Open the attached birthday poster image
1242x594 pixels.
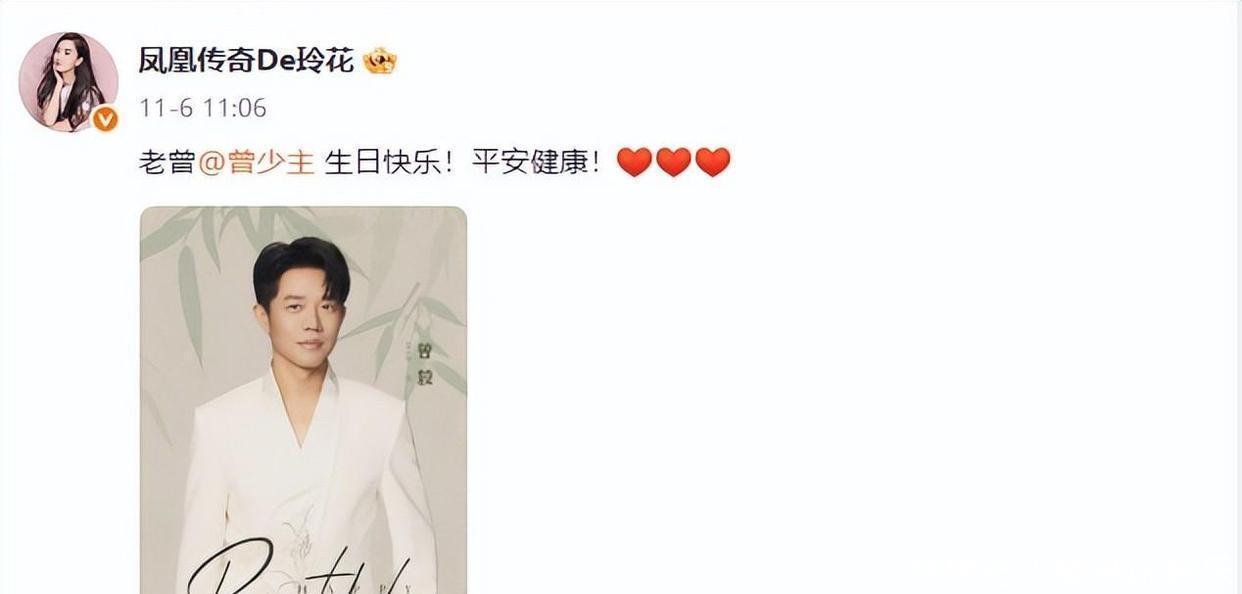click(303, 400)
